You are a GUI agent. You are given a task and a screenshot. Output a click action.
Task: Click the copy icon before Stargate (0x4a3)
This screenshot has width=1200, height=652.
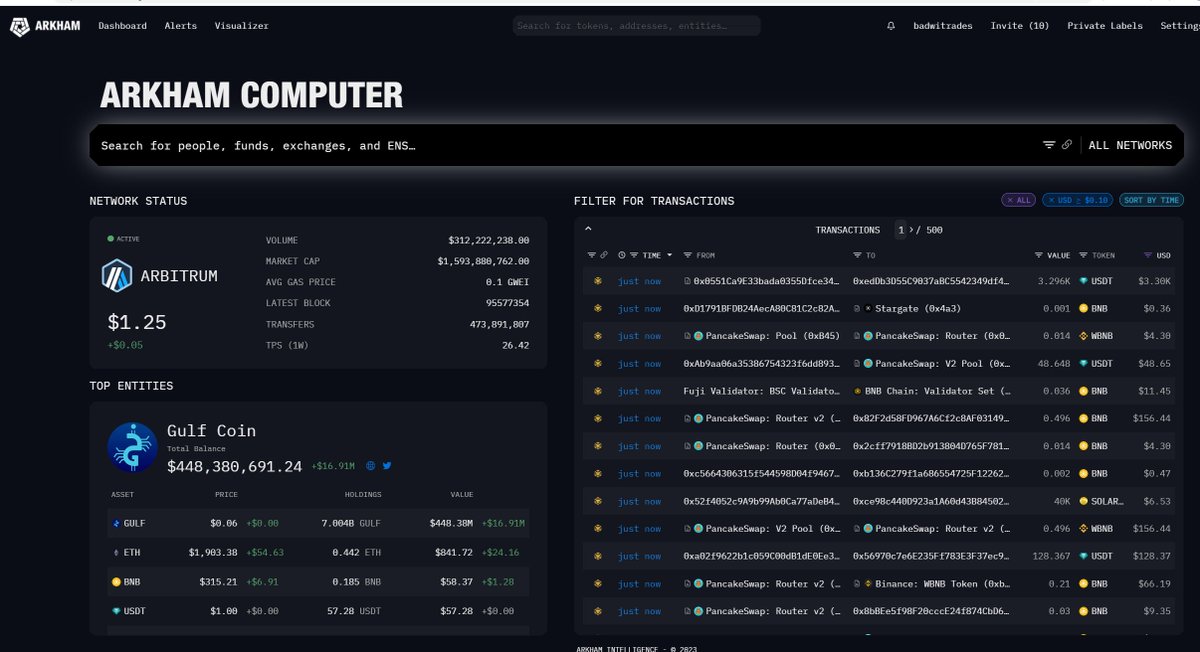[x=857, y=309]
